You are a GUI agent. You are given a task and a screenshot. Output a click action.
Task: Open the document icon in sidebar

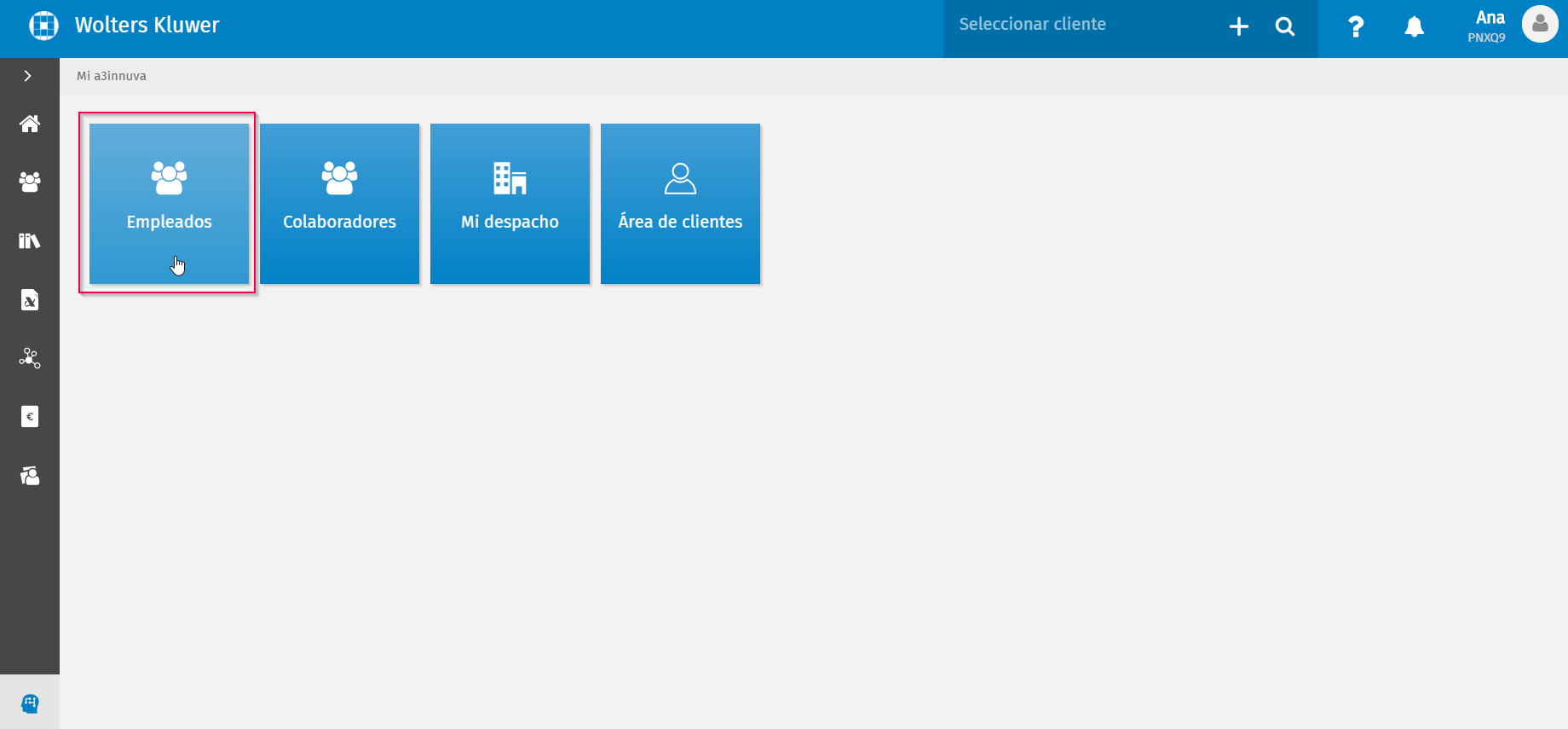(30, 299)
